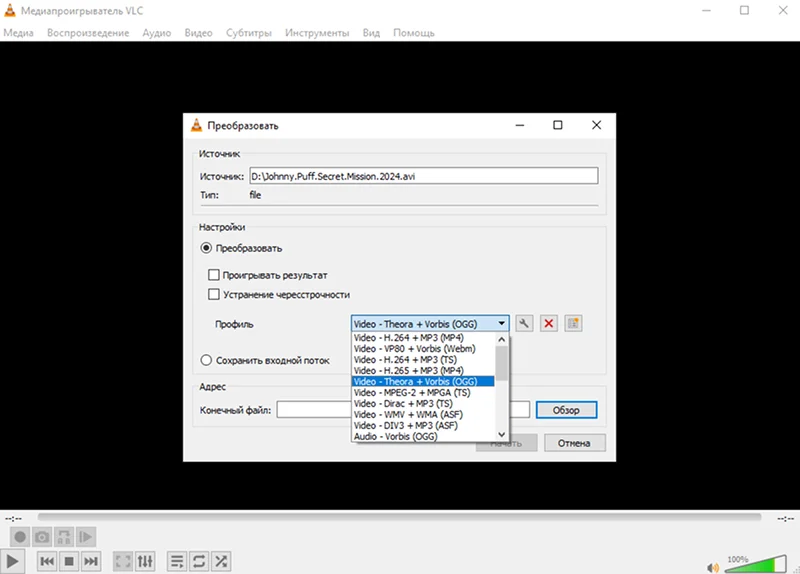The image size is (800, 574).
Task: Open extended settings equalizer icon
Action: coord(145,562)
